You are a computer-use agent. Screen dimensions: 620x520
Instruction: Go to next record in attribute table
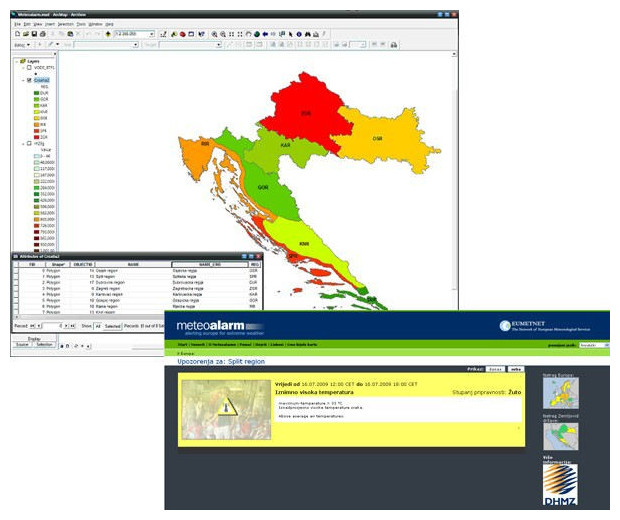pyautogui.click(x=66, y=326)
